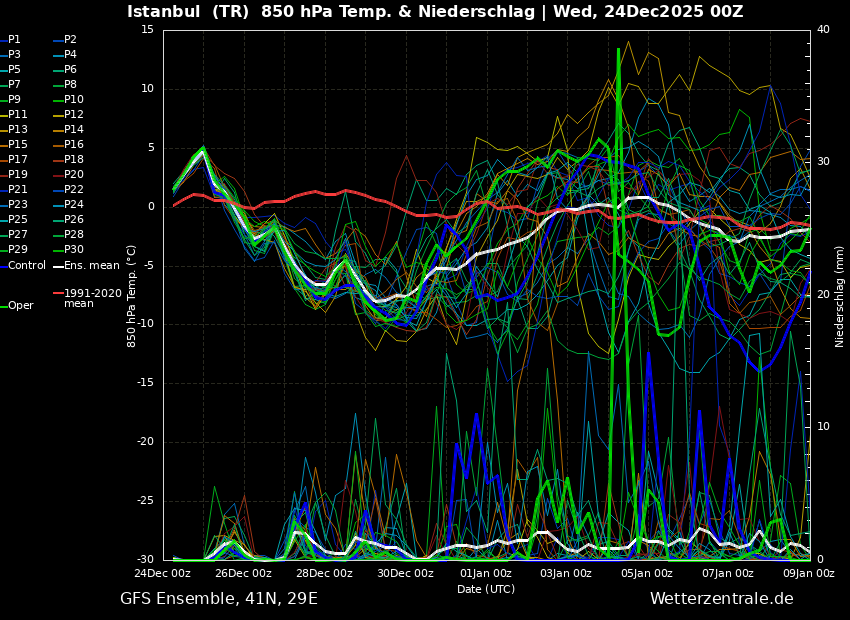Click the 40 precipitation tick label
The image size is (850, 620).
click(823, 30)
